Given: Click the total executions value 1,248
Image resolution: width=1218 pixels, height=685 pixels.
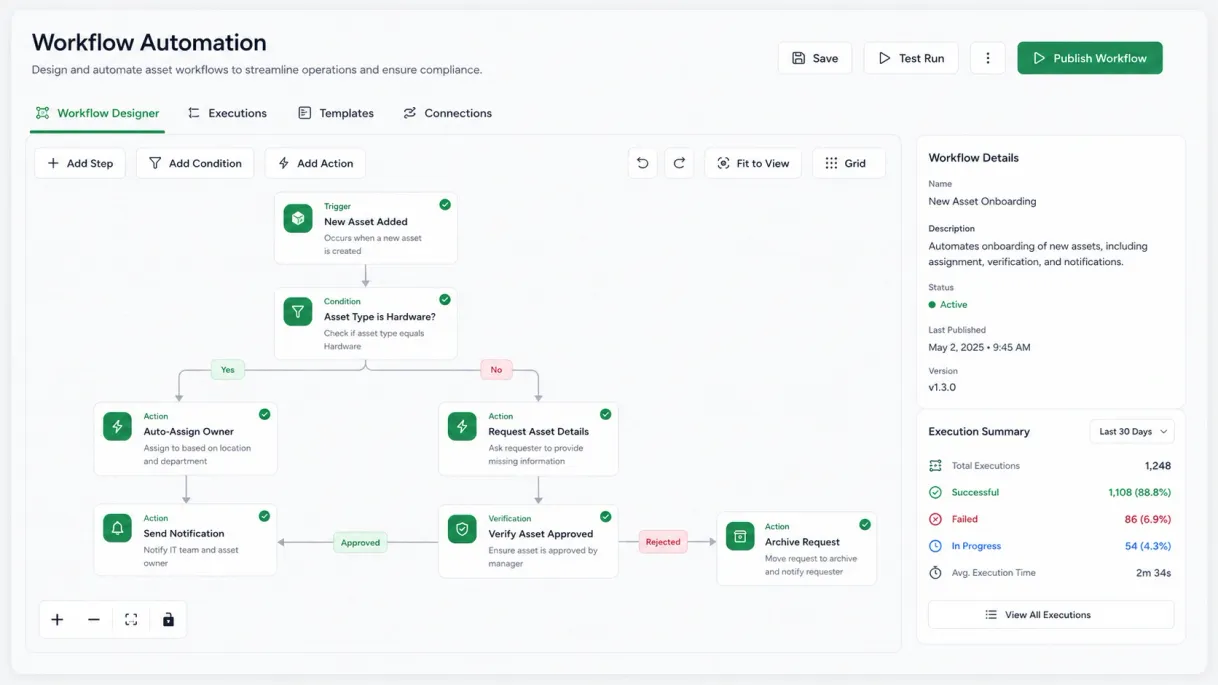Looking at the screenshot, I should (x=1158, y=466).
